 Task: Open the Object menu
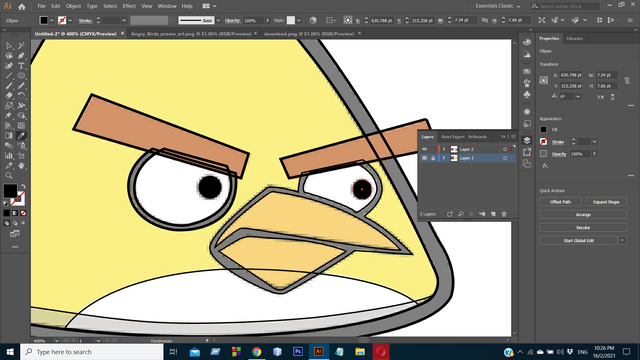(x=73, y=6)
